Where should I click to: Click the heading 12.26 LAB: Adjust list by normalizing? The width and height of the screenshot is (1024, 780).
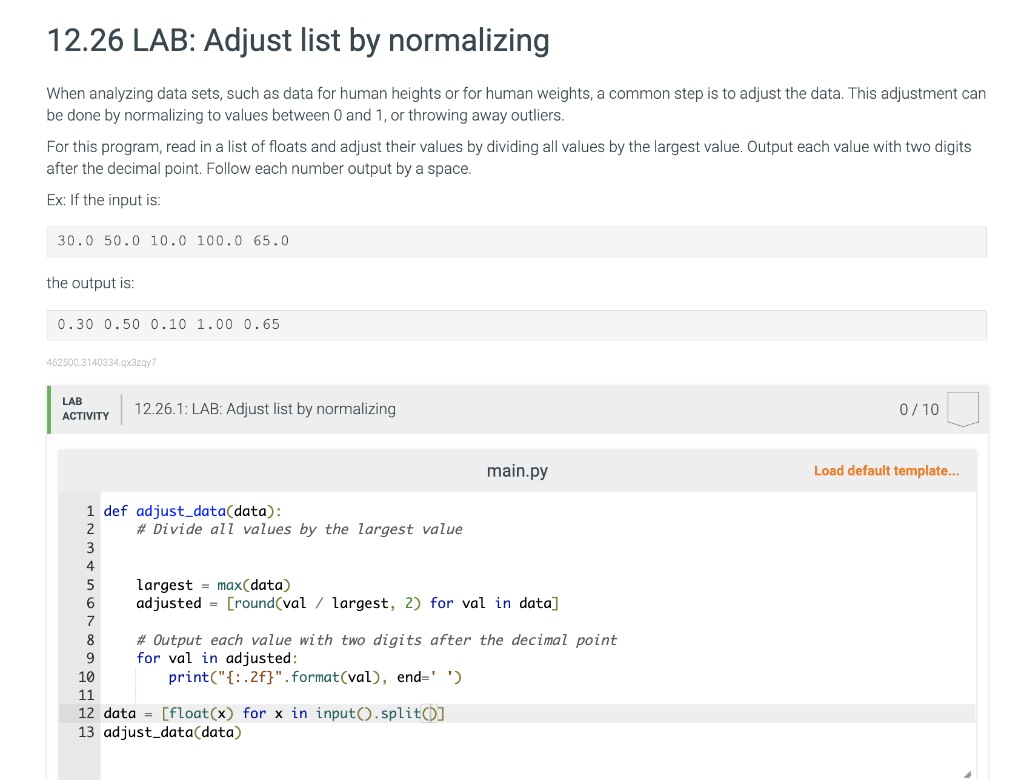point(297,41)
